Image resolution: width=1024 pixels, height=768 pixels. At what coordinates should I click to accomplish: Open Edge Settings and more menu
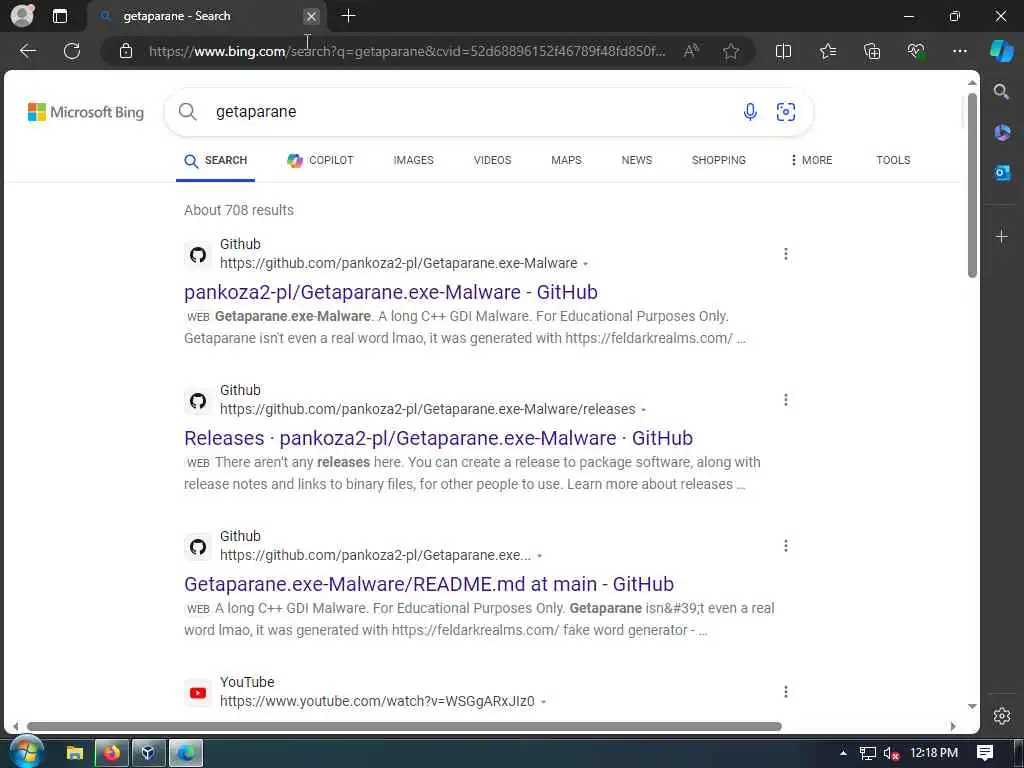(959, 51)
